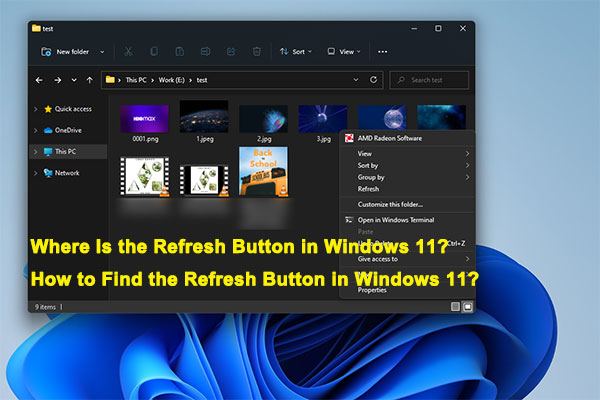Click This PC in the address path
Image resolution: width=600 pixels, height=400 pixels.
(x=136, y=80)
